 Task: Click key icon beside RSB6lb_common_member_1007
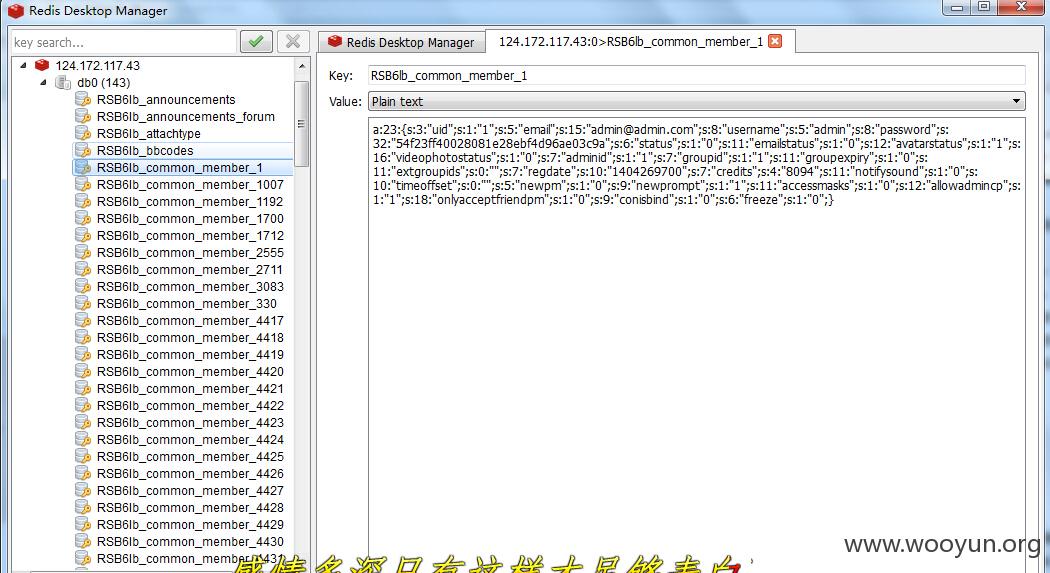[83, 185]
